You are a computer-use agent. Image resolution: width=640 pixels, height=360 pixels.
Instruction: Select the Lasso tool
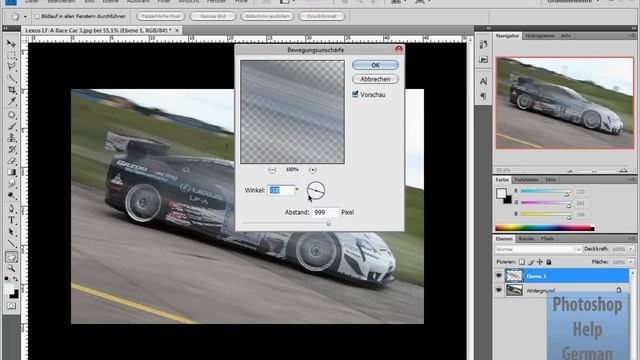[x=11, y=67]
